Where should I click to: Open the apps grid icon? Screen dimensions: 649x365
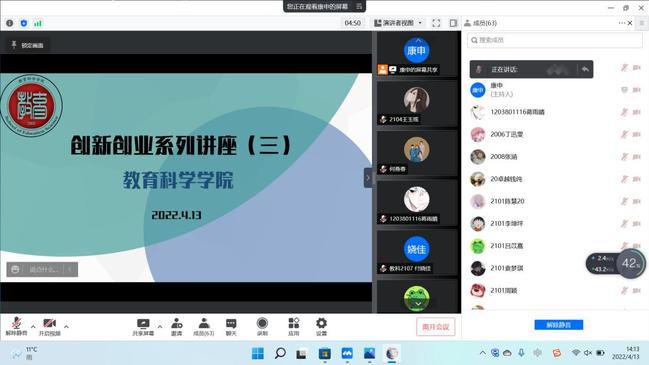point(293,326)
